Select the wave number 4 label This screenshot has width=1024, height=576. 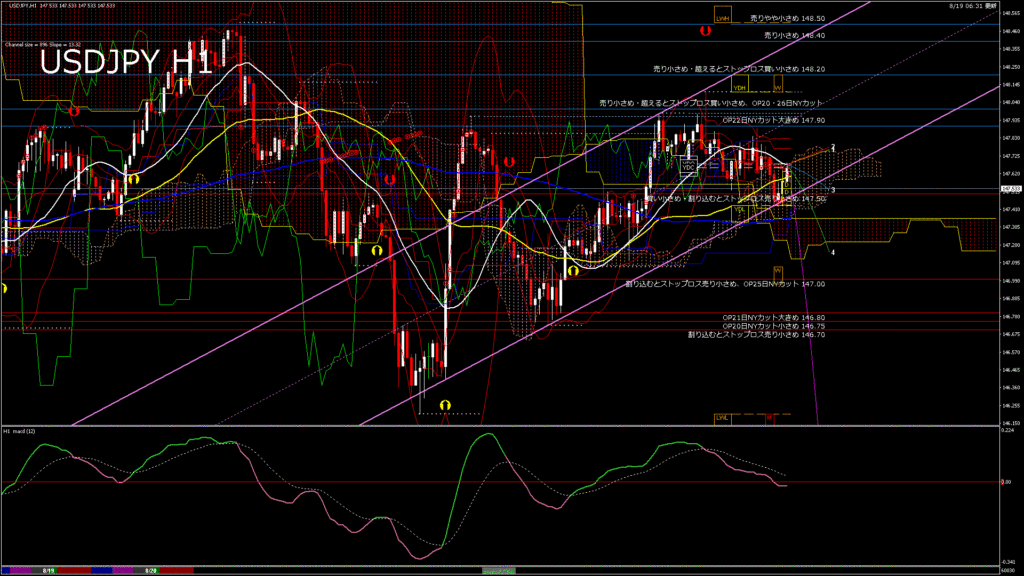834,252
